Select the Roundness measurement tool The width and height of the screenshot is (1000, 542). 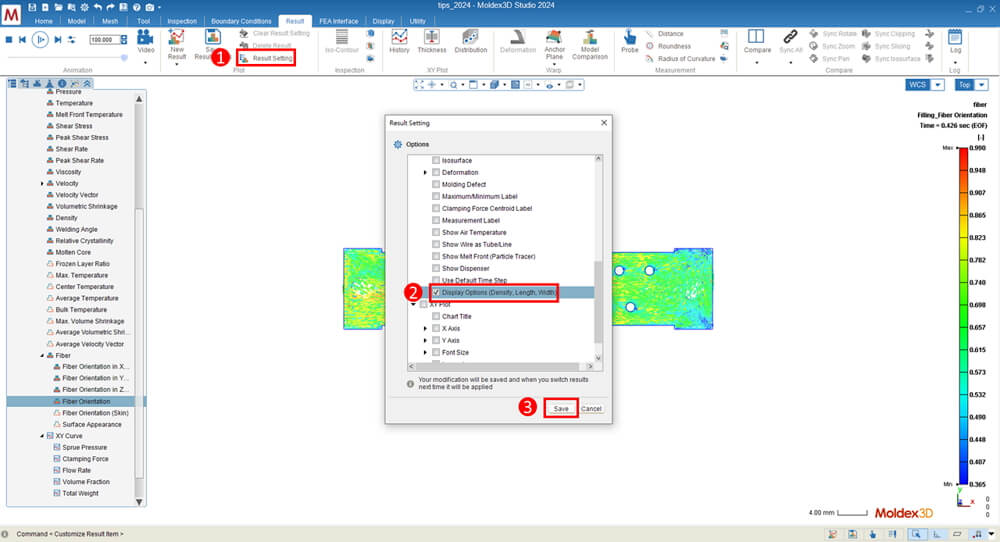(668, 46)
